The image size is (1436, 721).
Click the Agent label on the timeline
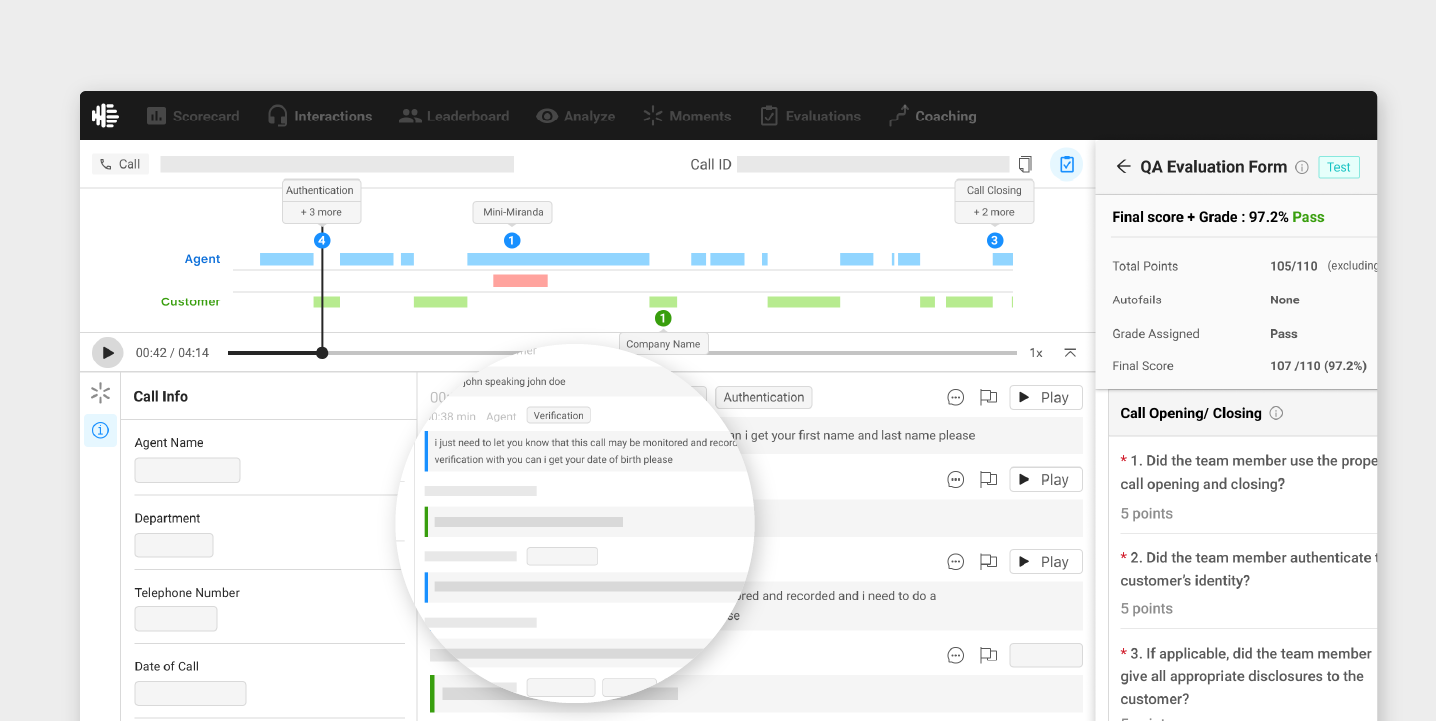pyautogui.click(x=202, y=259)
